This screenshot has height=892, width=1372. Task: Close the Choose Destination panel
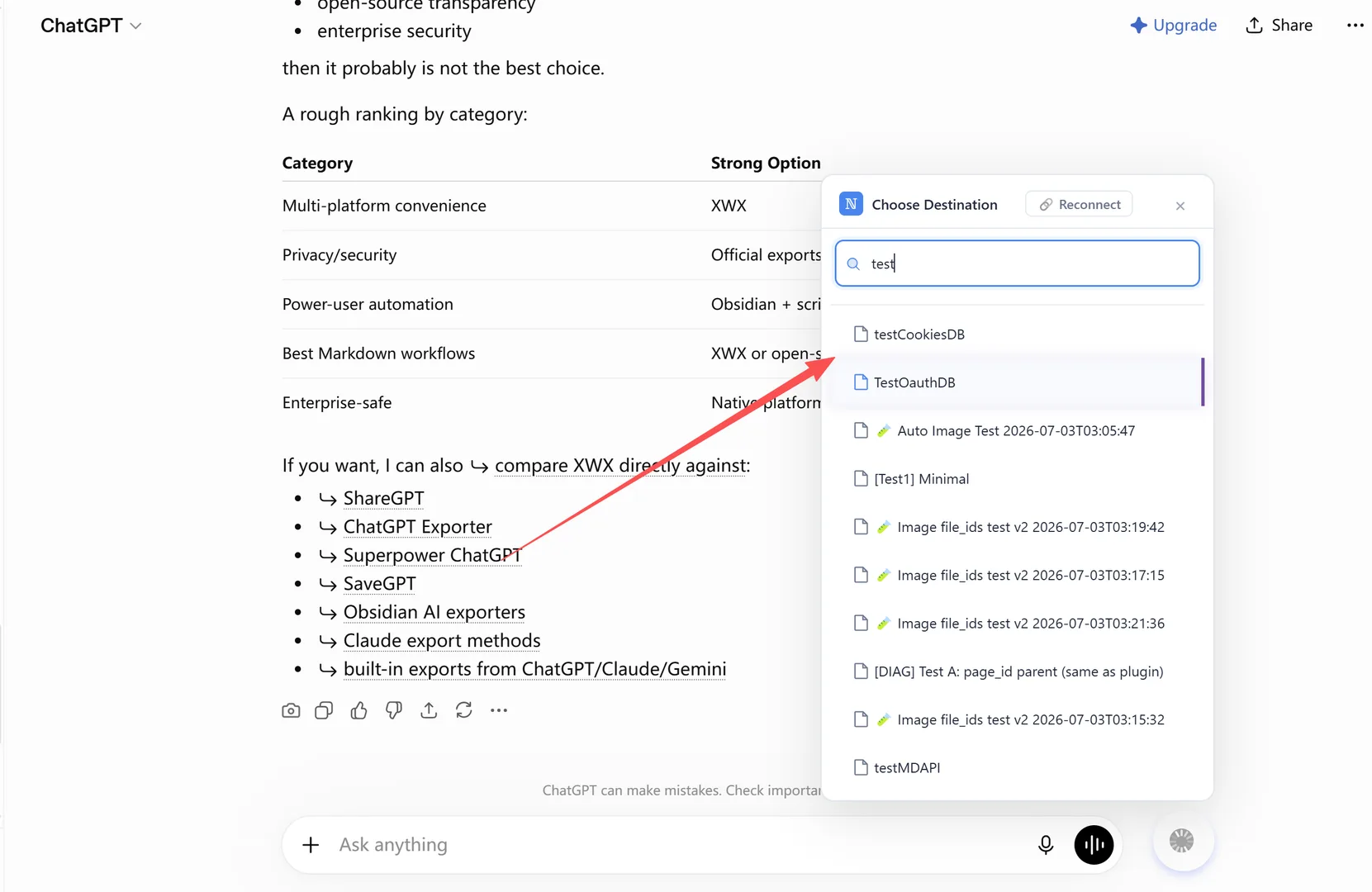1180,206
